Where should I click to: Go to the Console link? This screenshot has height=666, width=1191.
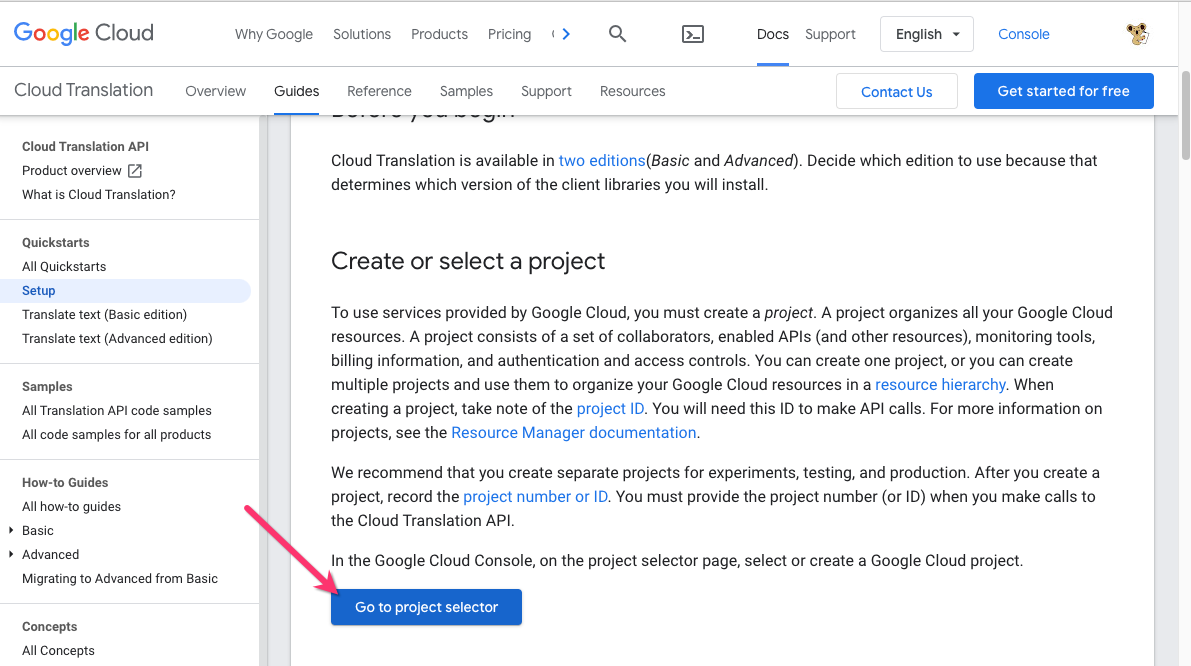tap(1023, 34)
